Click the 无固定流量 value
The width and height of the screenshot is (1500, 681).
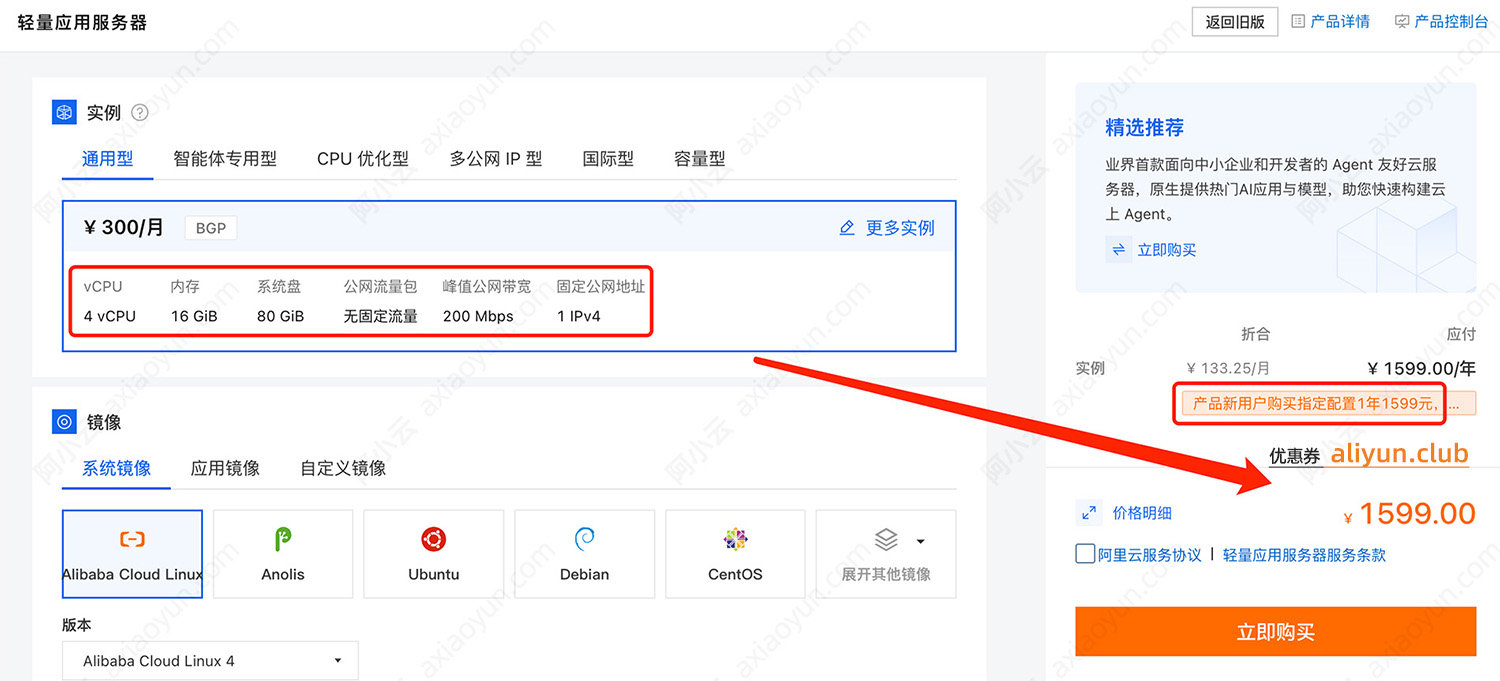click(x=381, y=316)
